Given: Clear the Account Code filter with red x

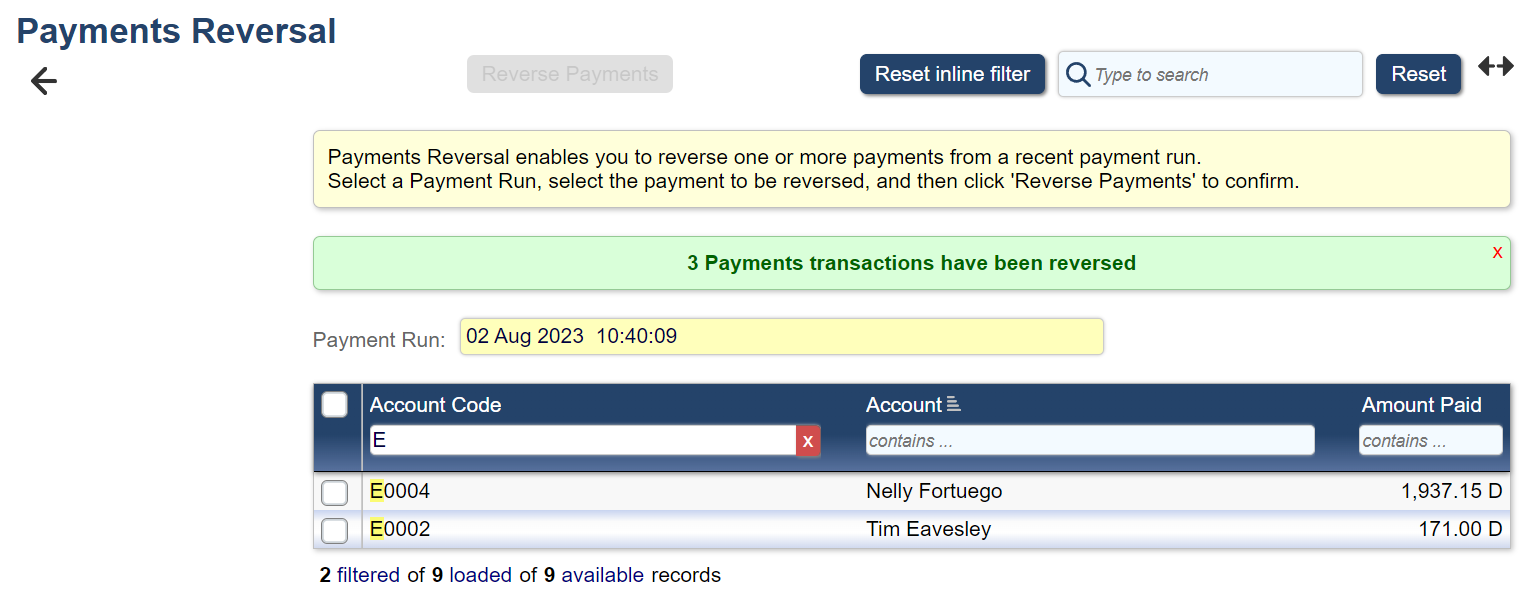Looking at the screenshot, I should 808,441.
